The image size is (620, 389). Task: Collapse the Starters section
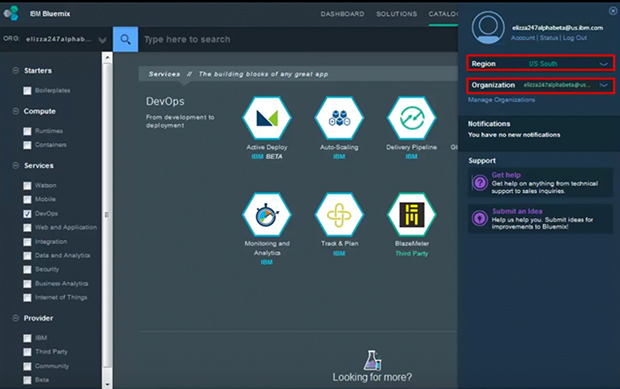[15, 70]
